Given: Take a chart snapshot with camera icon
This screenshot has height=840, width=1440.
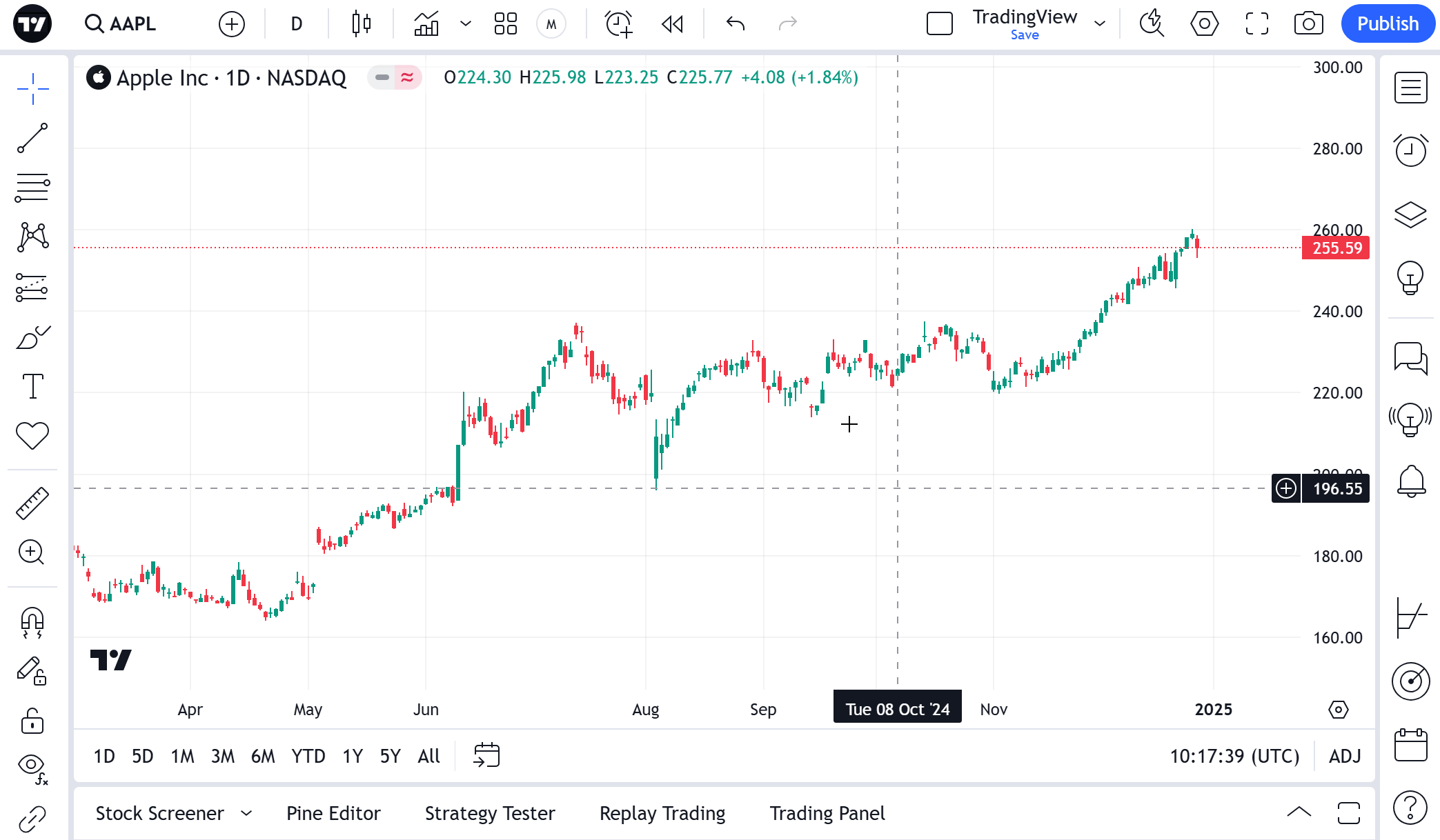Looking at the screenshot, I should [1308, 24].
